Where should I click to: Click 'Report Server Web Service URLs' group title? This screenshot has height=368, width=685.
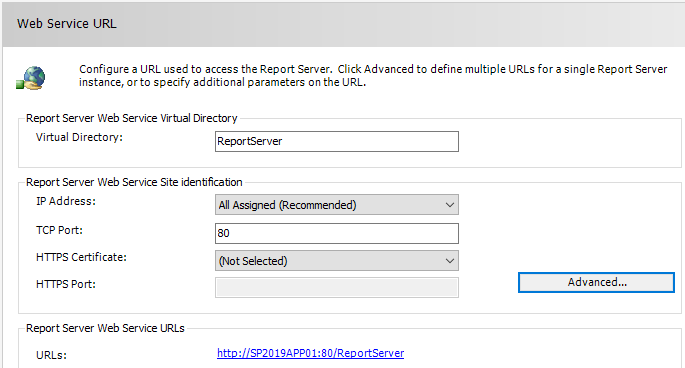coord(105,328)
